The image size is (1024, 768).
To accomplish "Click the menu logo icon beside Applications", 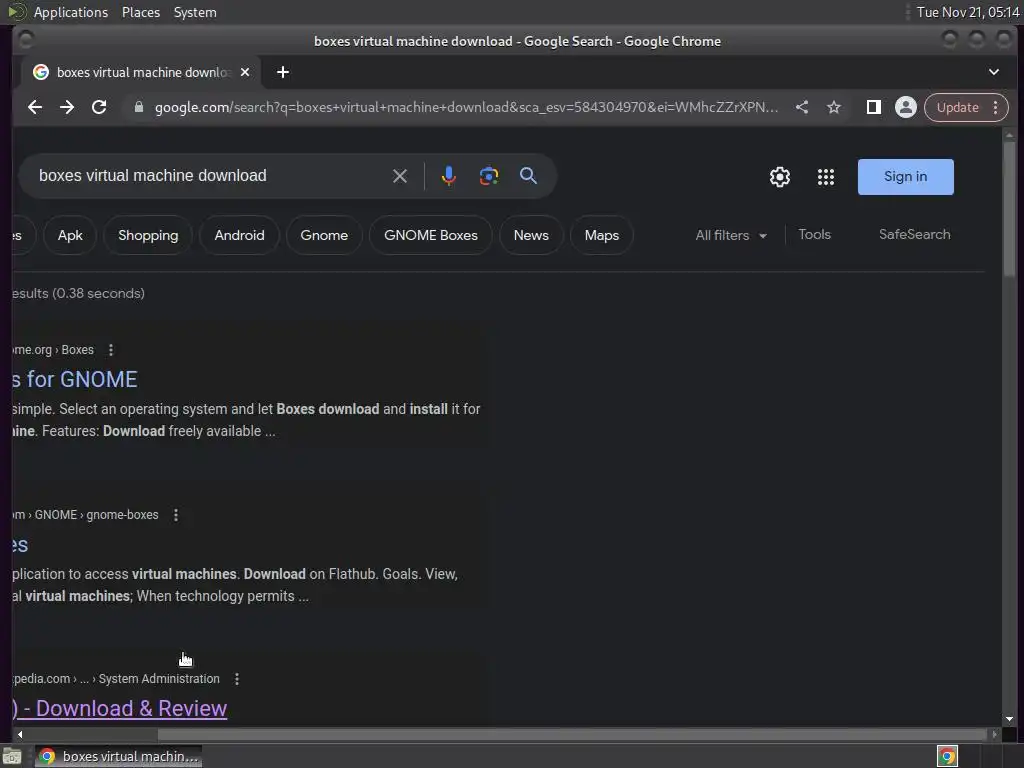I will click(x=16, y=12).
